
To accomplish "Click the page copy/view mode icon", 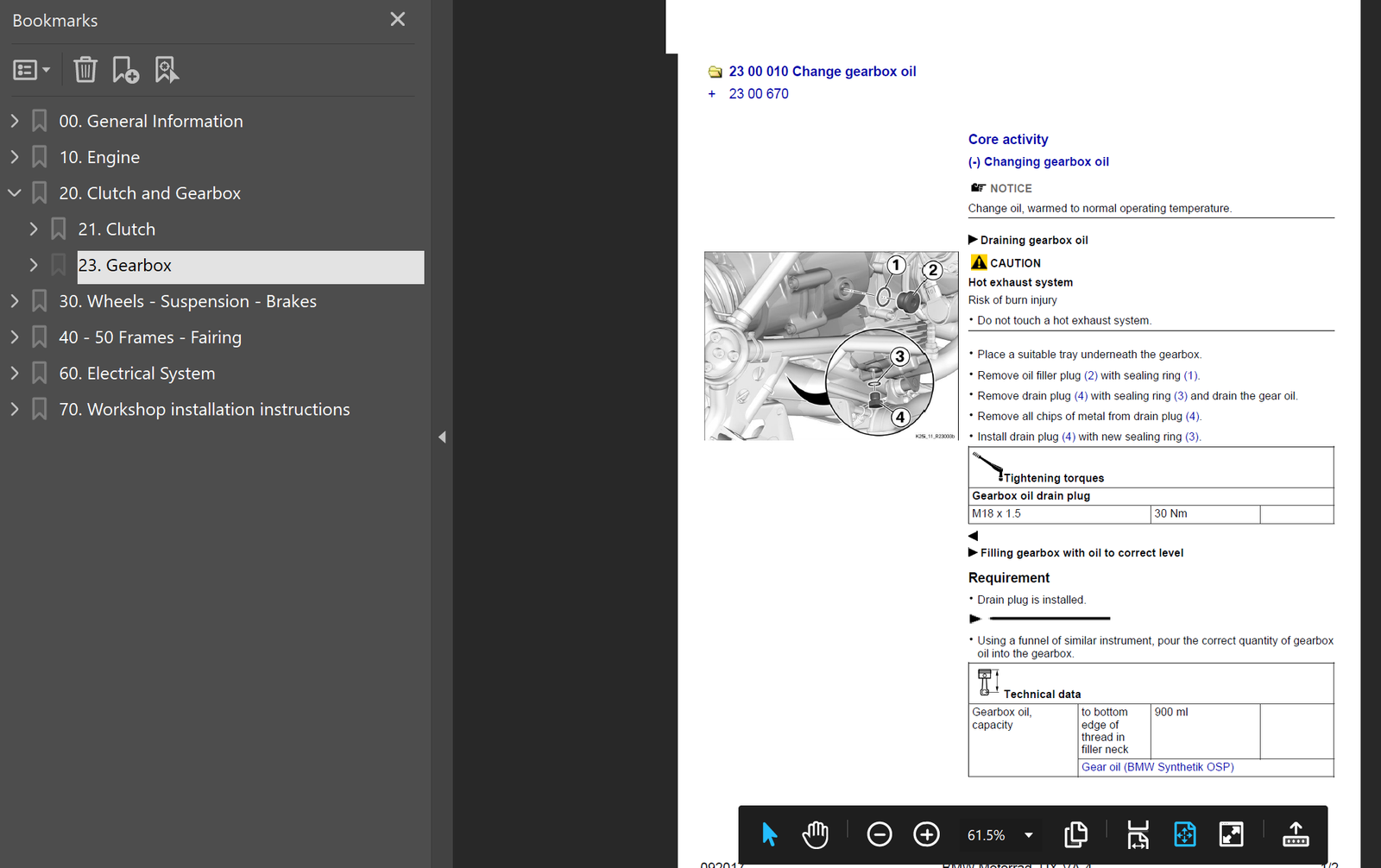I will coord(1075,834).
